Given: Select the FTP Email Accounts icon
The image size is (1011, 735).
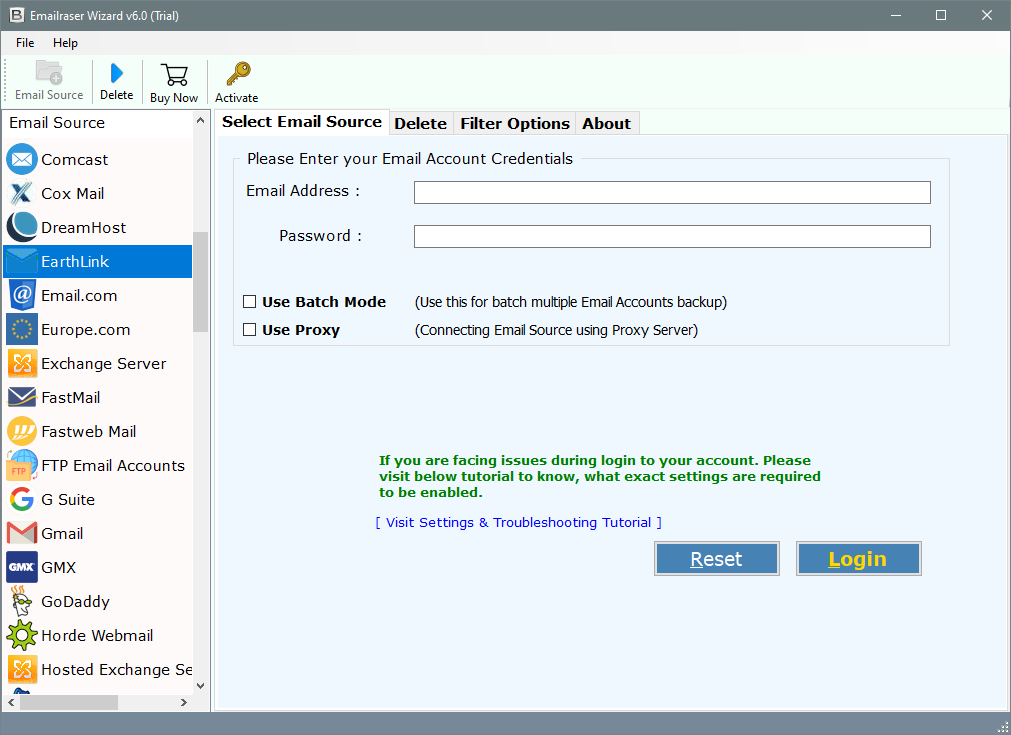Looking at the screenshot, I should [22, 466].
